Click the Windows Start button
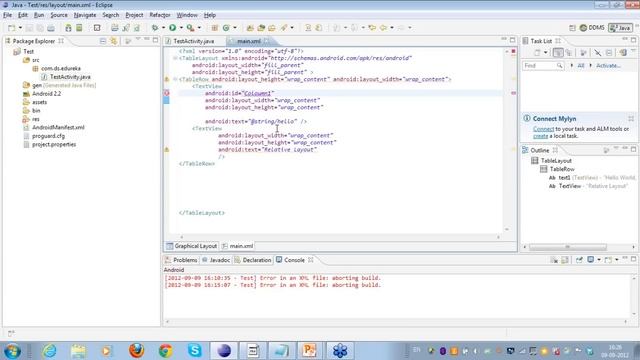The image size is (640, 360). (12, 351)
